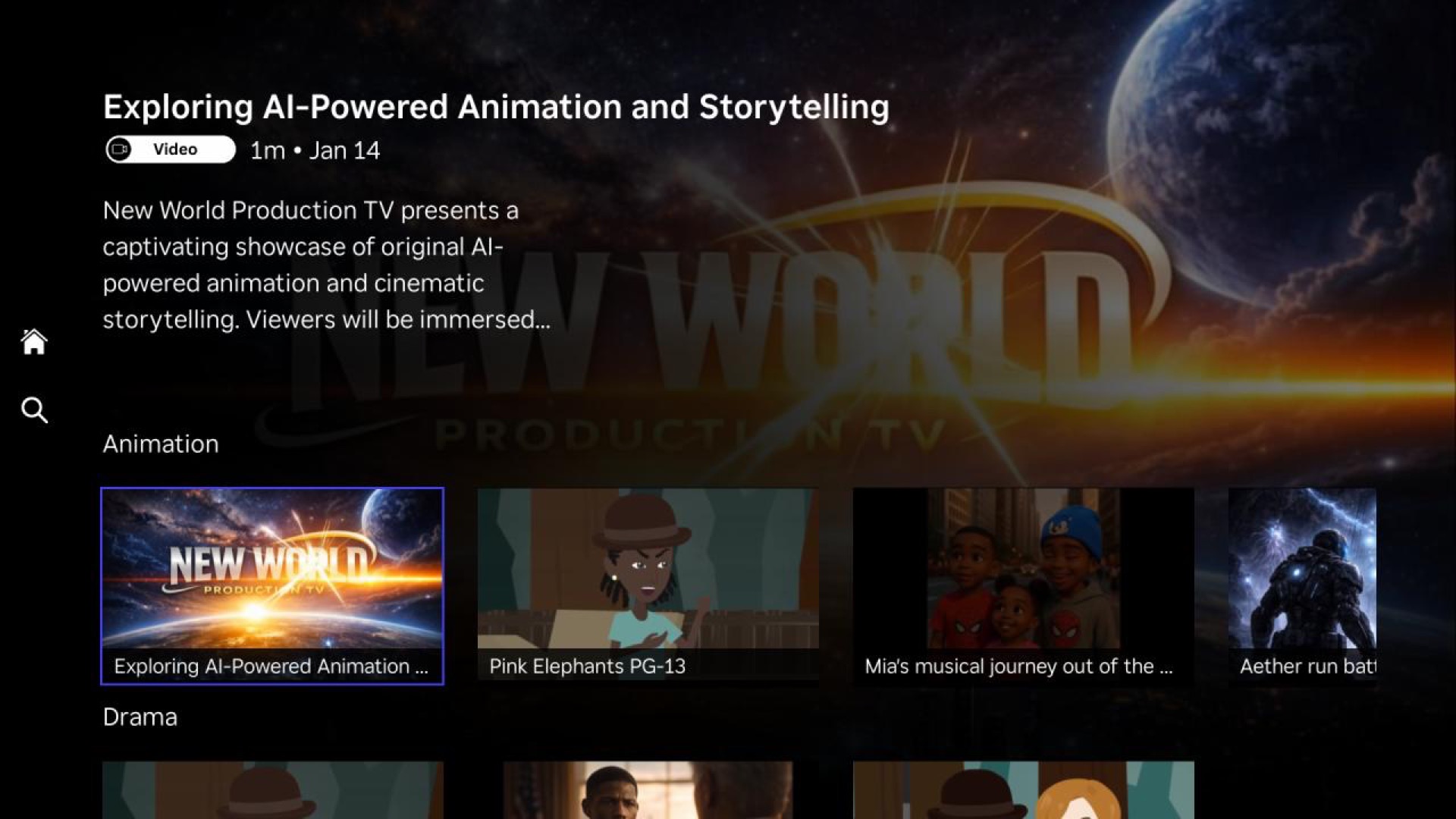The image size is (1456, 819).
Task: Click the camera icon in Video badge
Action: pyautogui.click(x=120, y=149)
